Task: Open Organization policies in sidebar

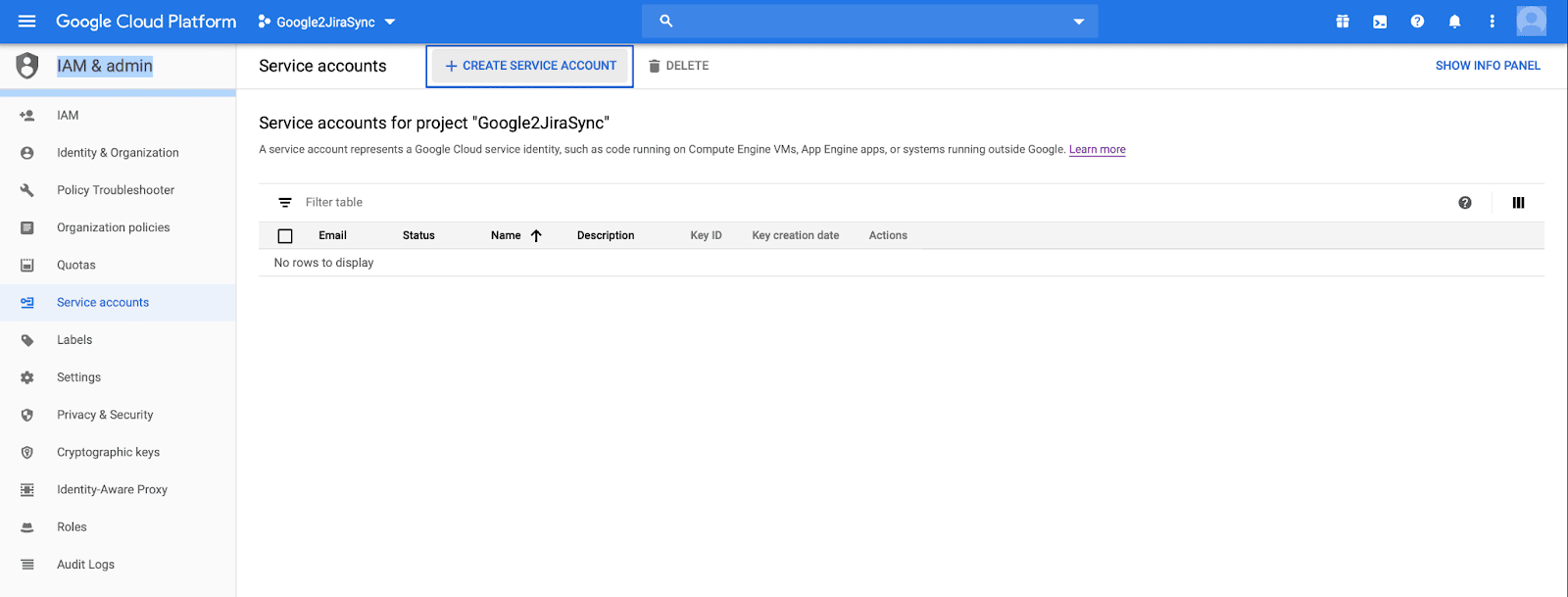Action: (x=118, y=227)
